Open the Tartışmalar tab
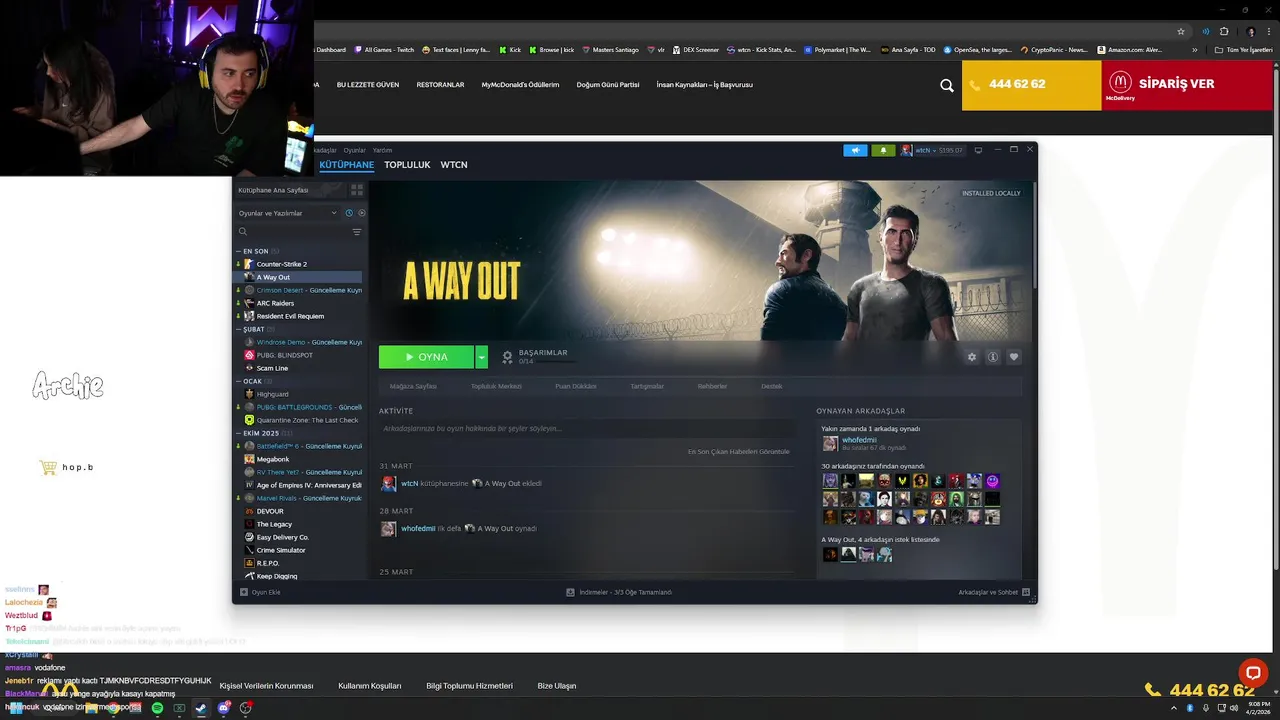Image resolution: width=1280 pixels, height=720 pixels. (x=647, y=386)
